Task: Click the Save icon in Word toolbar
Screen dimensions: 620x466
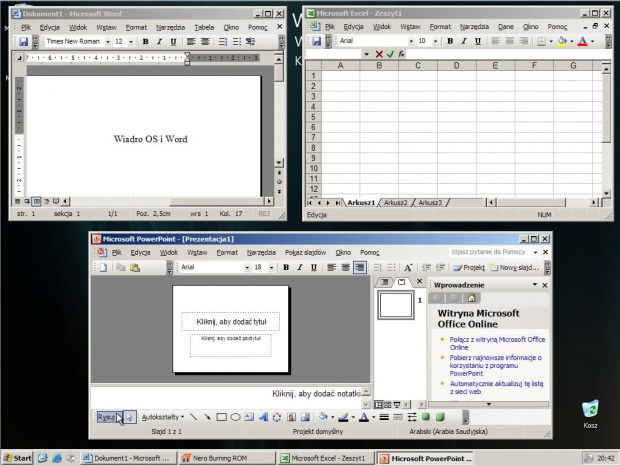Action: (24, 42)
